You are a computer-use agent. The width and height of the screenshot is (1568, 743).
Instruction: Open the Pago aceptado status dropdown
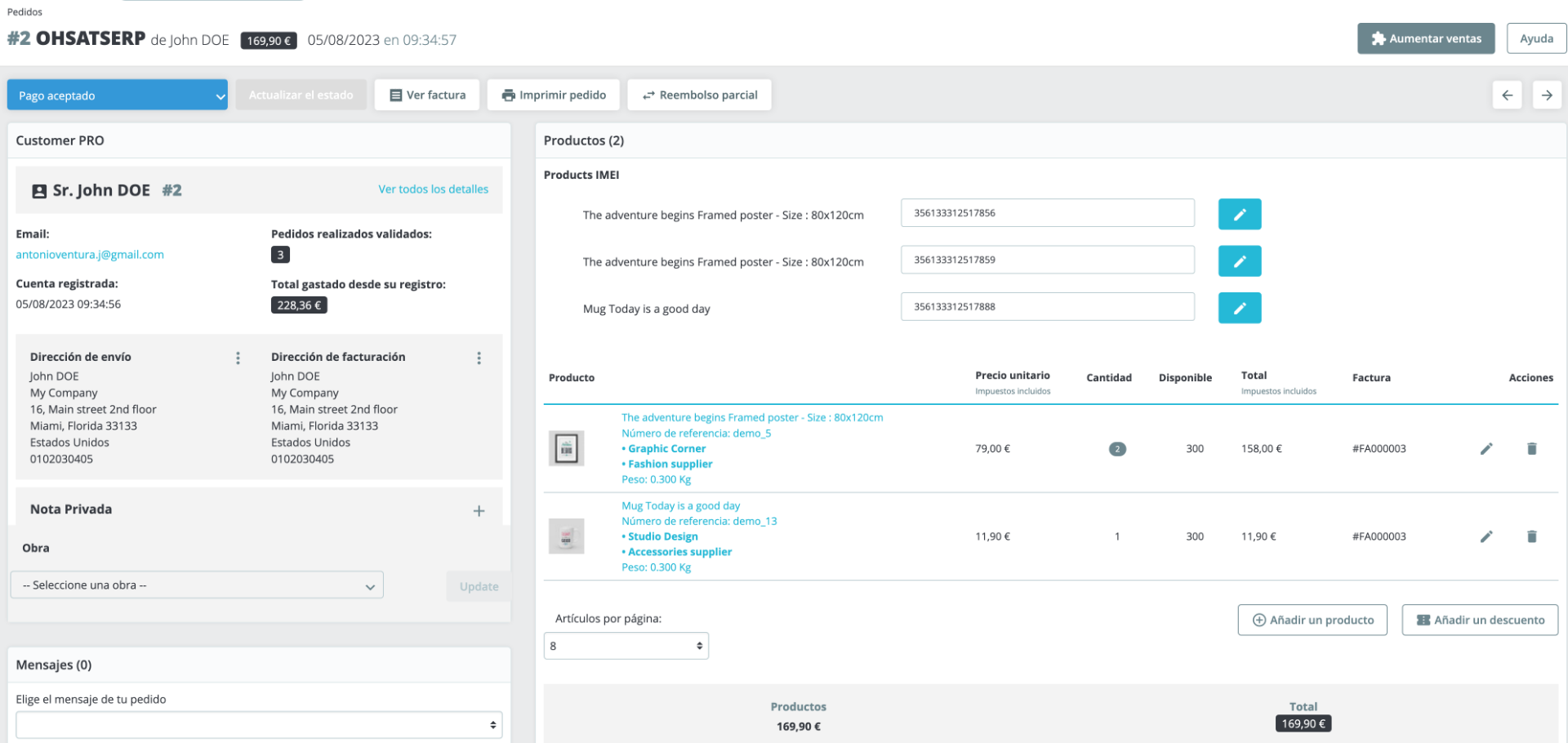click(118, 95)
